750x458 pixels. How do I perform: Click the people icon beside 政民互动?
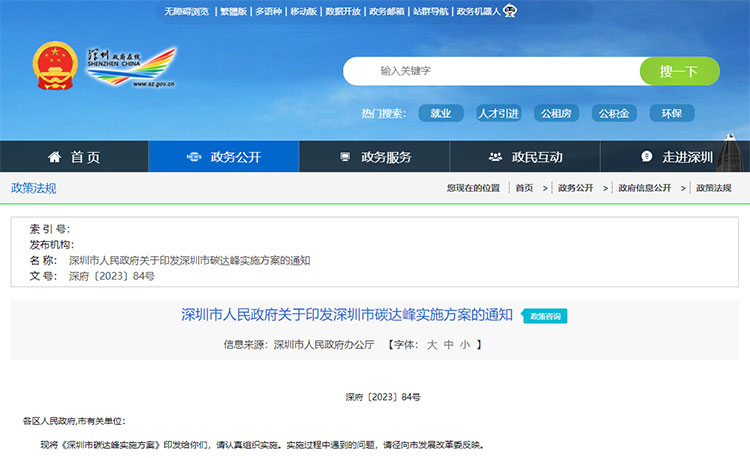pos(495,157)
